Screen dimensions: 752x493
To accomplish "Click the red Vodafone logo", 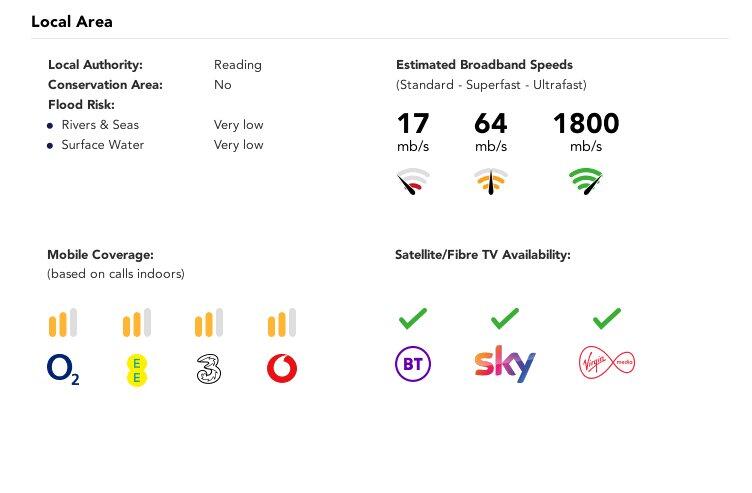I will coord(282,369).
